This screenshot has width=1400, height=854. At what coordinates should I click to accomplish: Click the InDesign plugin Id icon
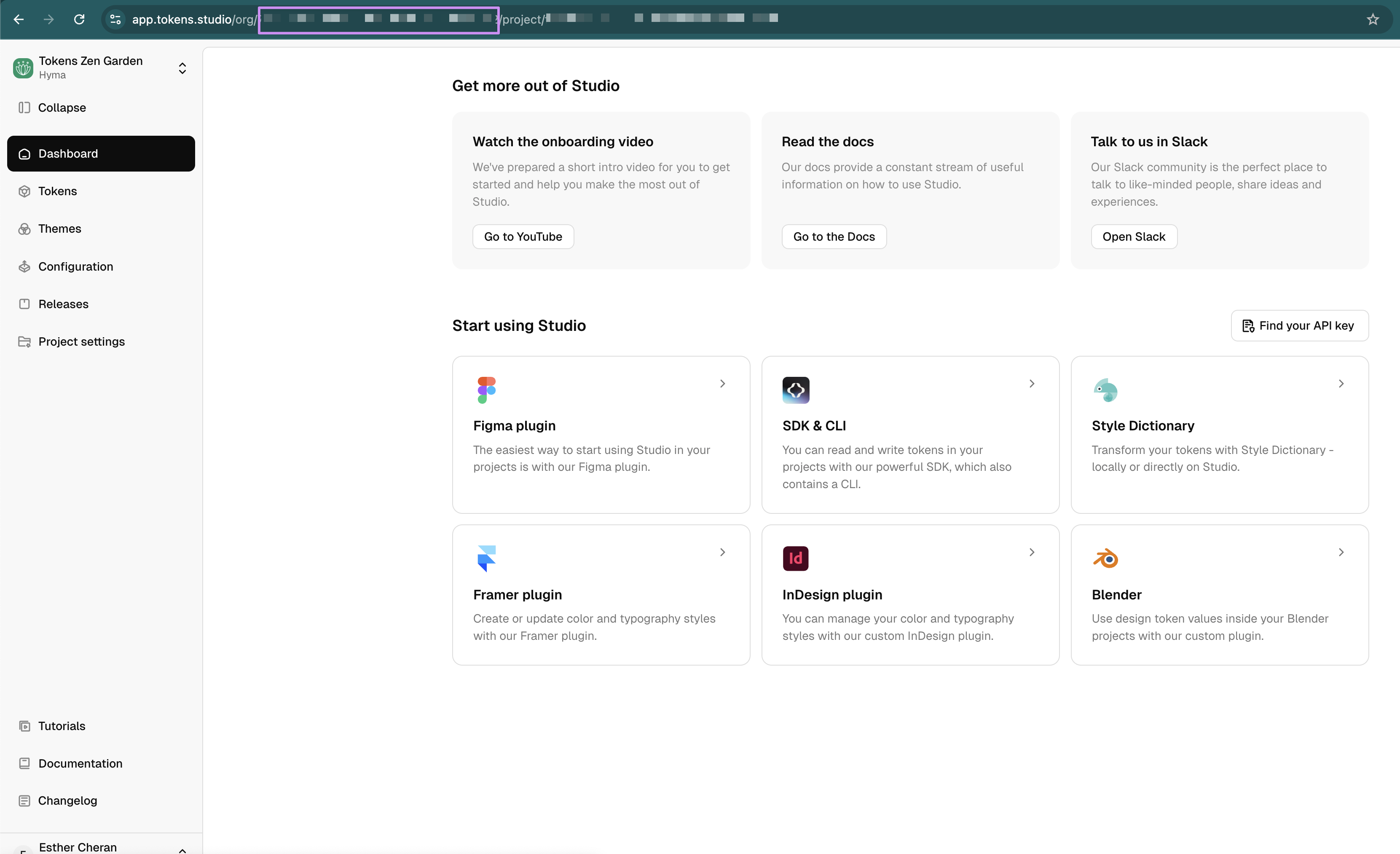(796, 558)
